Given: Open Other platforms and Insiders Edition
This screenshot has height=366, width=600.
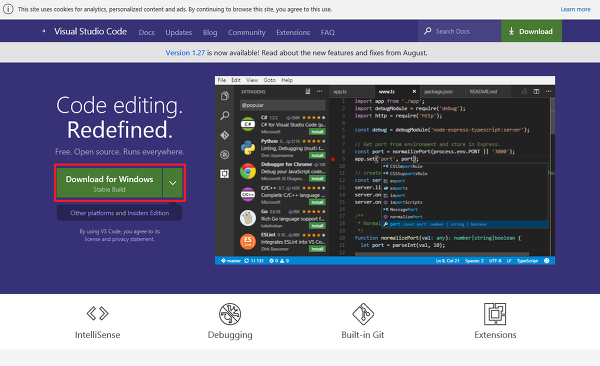Looking at the screenshot, I should pos(119,213).
